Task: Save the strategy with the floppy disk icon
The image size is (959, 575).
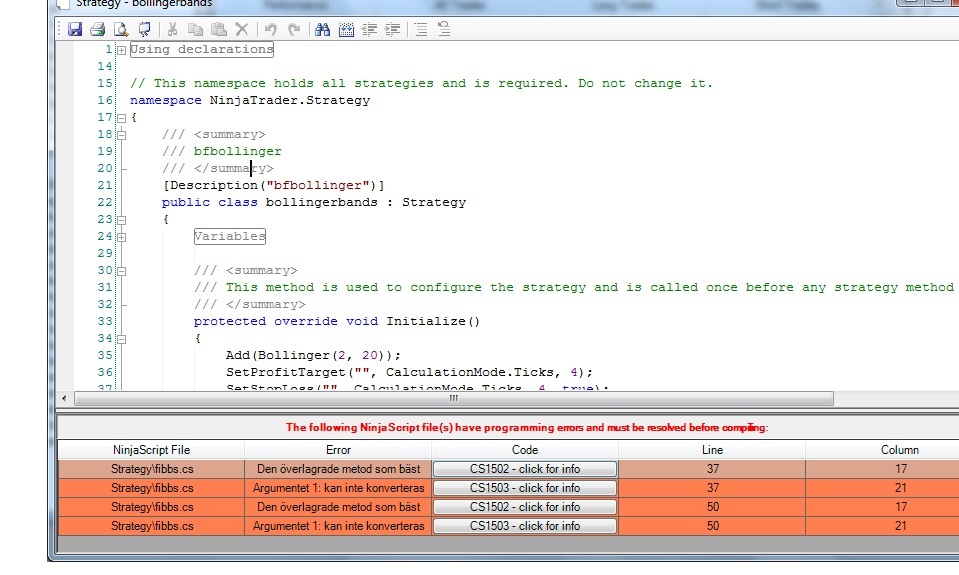Action: pos(75,29)
